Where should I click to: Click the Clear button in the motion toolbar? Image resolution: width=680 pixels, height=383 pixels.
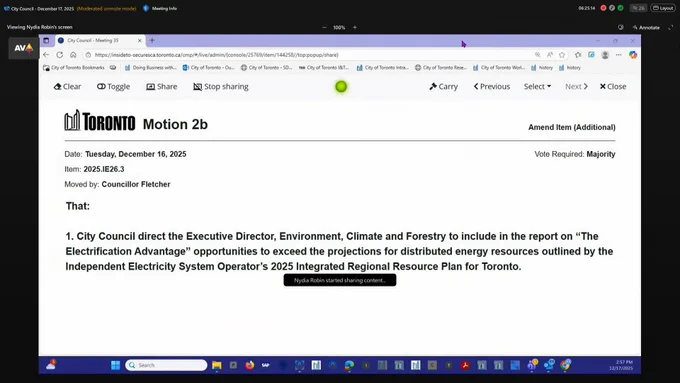[x=67, y=86]
